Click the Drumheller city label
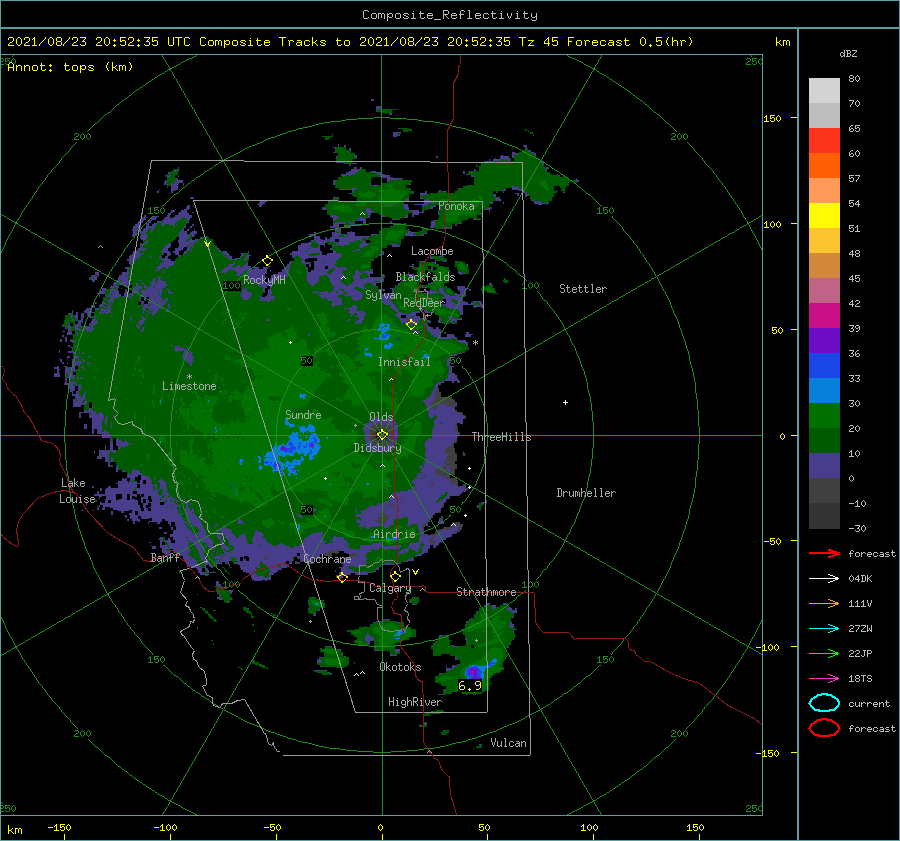Screen dimensions: 900x841 pos(586,493)
